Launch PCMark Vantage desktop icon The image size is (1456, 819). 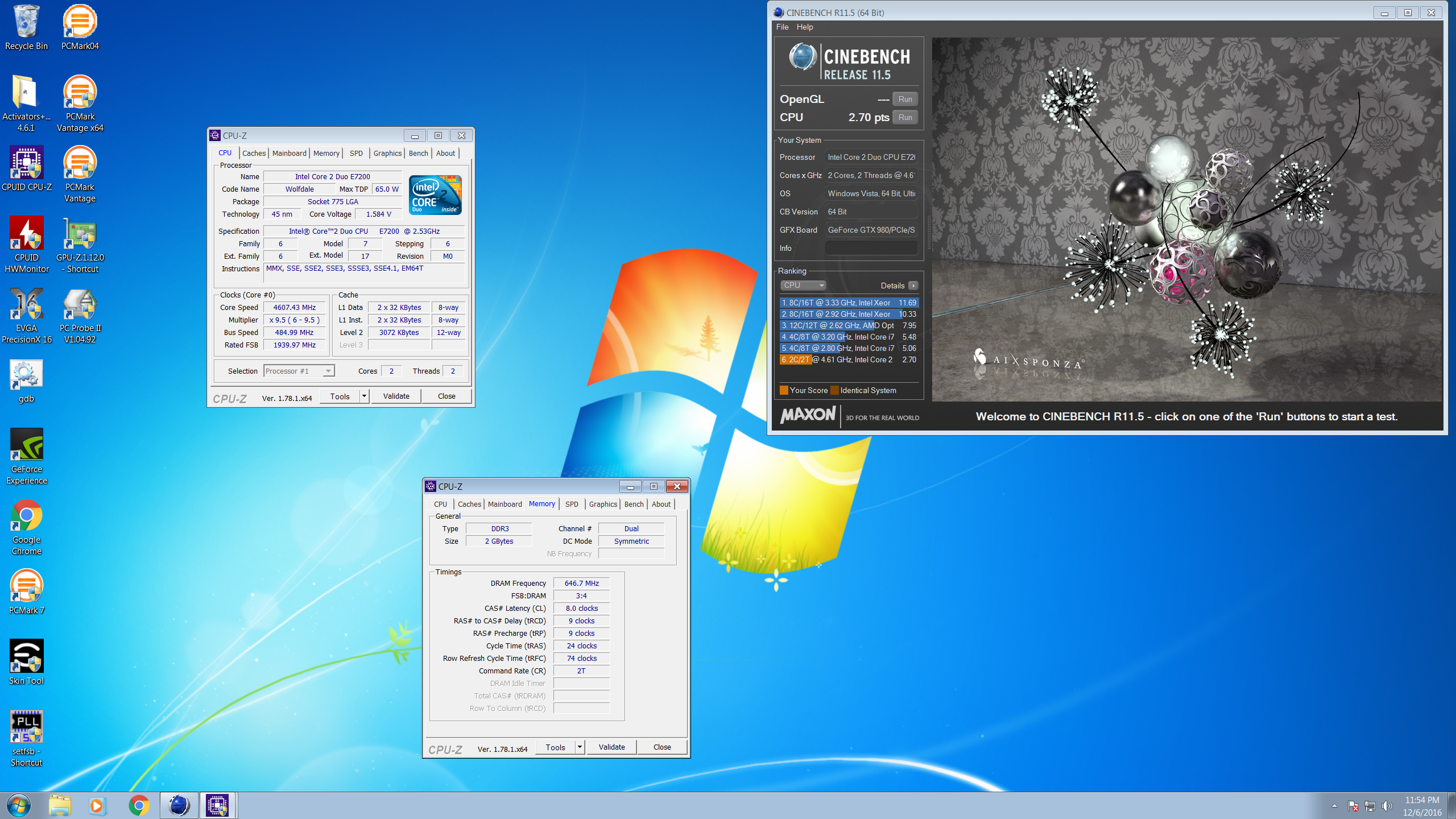point(80,174)
